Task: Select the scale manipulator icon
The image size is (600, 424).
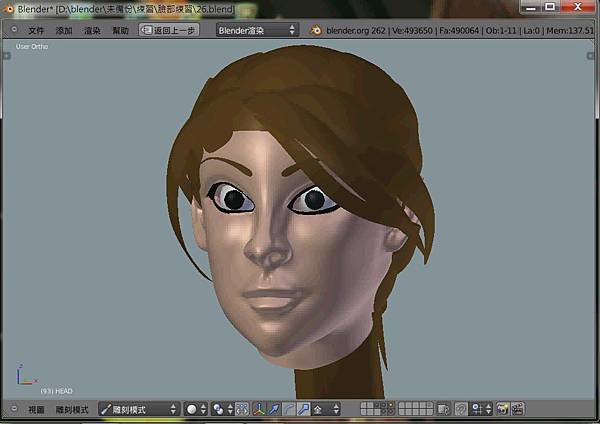Action: pyautogui.click(x=303, y=409)
